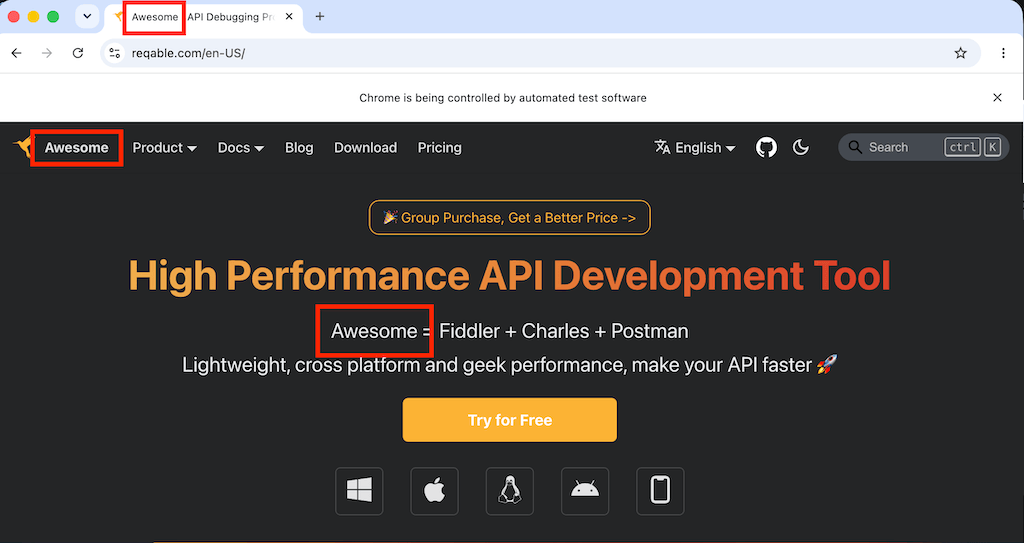Viewport: 1024px width, 543px height.
Task: Open a new browser tab
Action: [319, 16]
